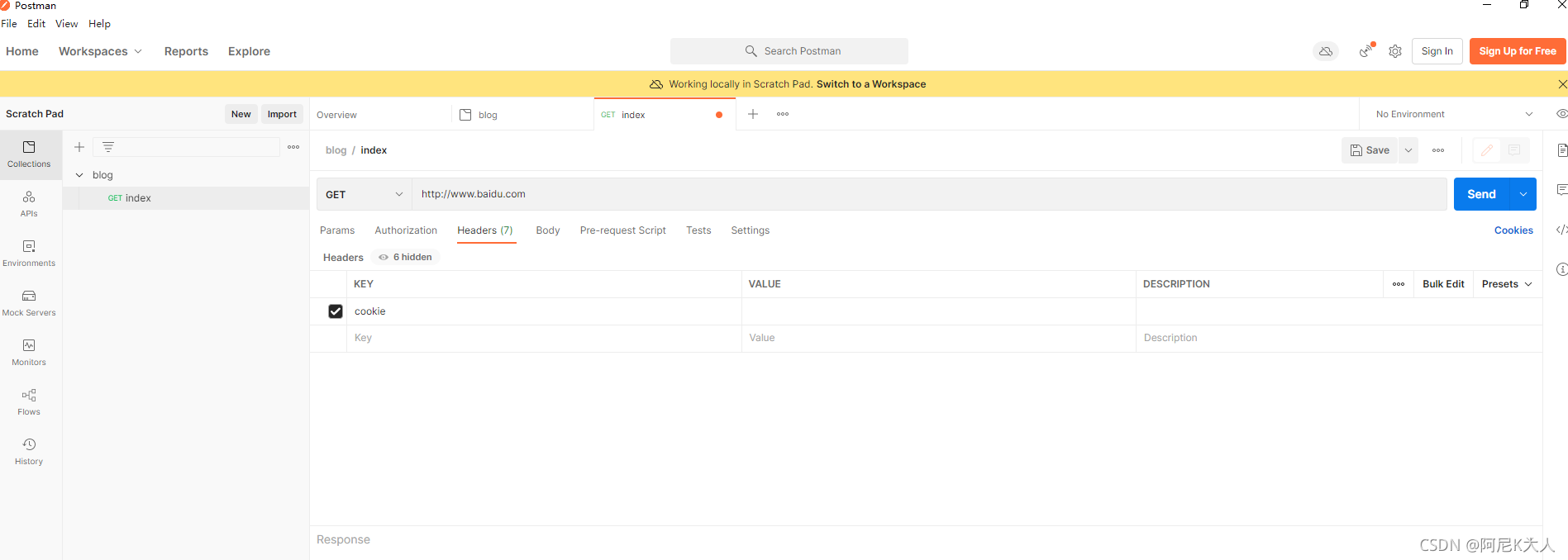Viewport: 1568px width, 560px height.
Task: Open the Mock Servers sidebar panel
Action: coord(29,303)
